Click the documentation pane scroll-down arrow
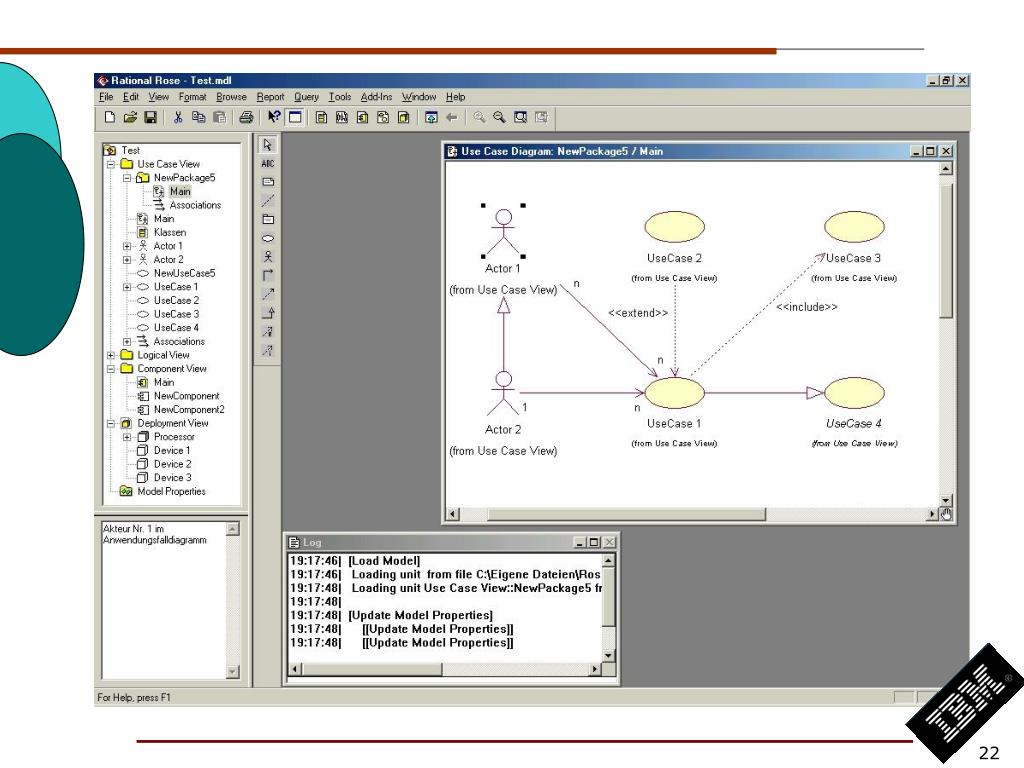The width and height of the screenshot is (1024, 768). 232,671
